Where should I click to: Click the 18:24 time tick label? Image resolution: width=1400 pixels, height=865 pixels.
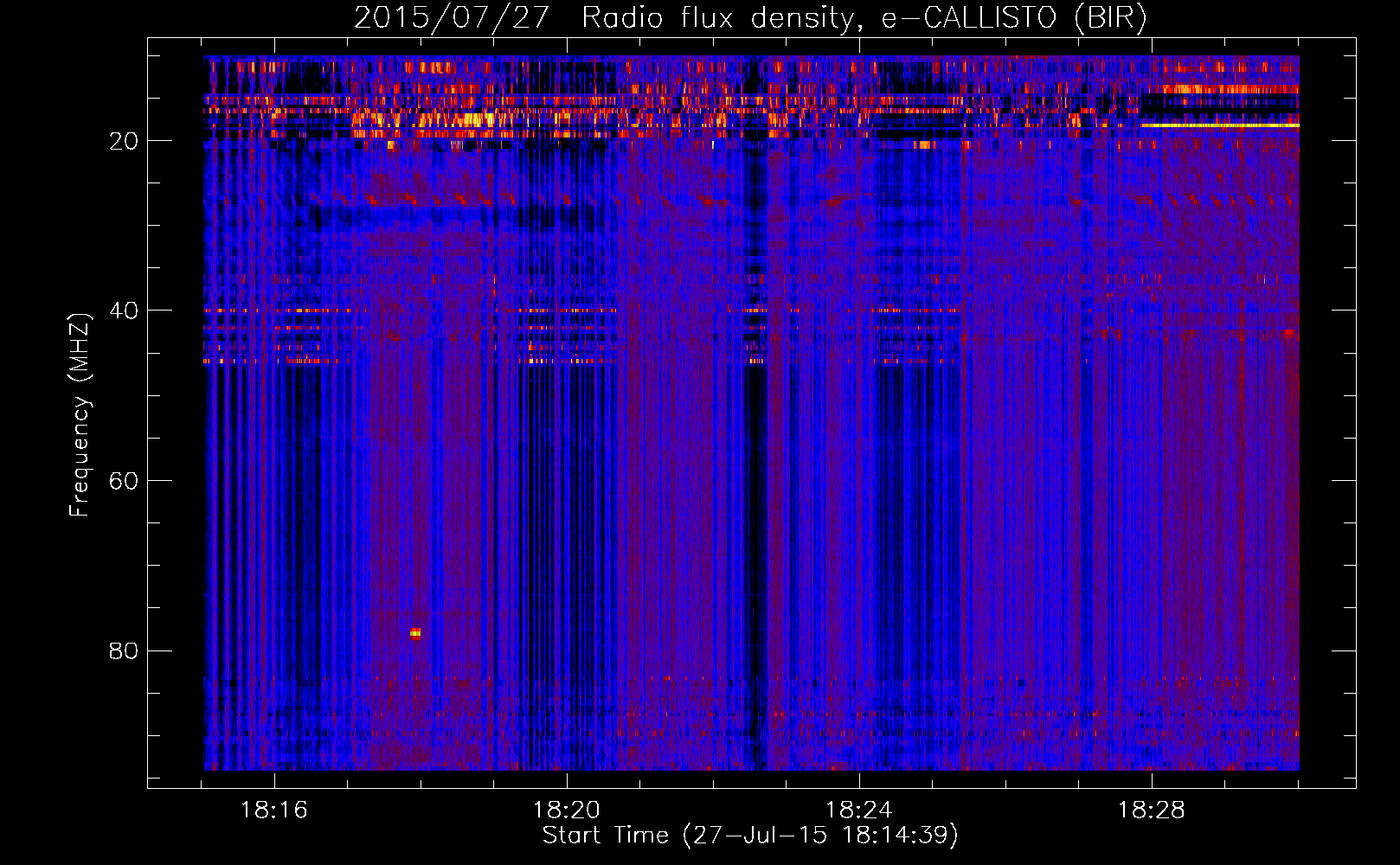tap(859, 811)
